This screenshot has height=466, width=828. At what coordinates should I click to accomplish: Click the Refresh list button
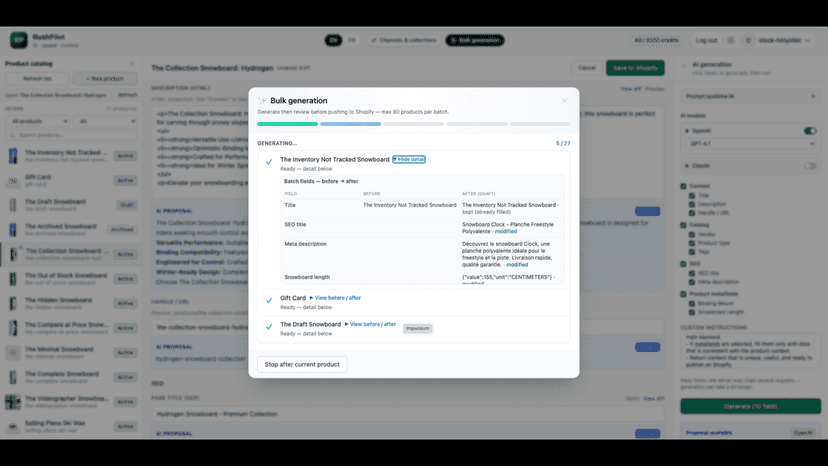[x=37, y=79]
